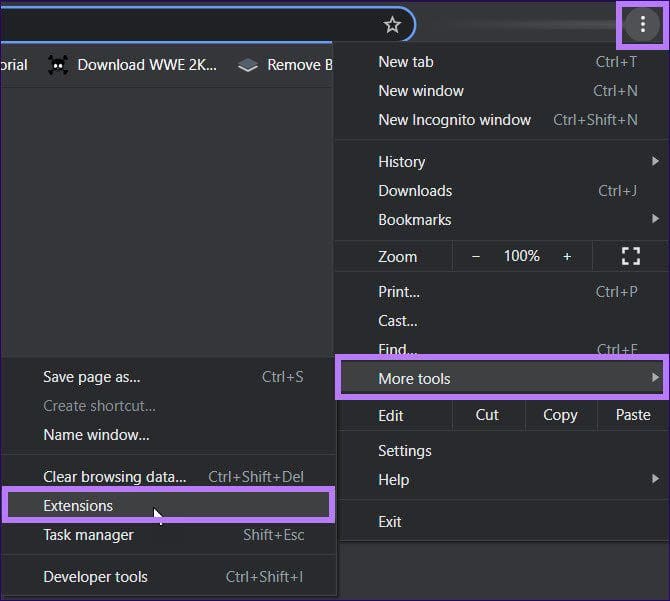Open Extensions from More tools submenu
The height and width of the screenshot is (601, 670).
pos(169,506)
